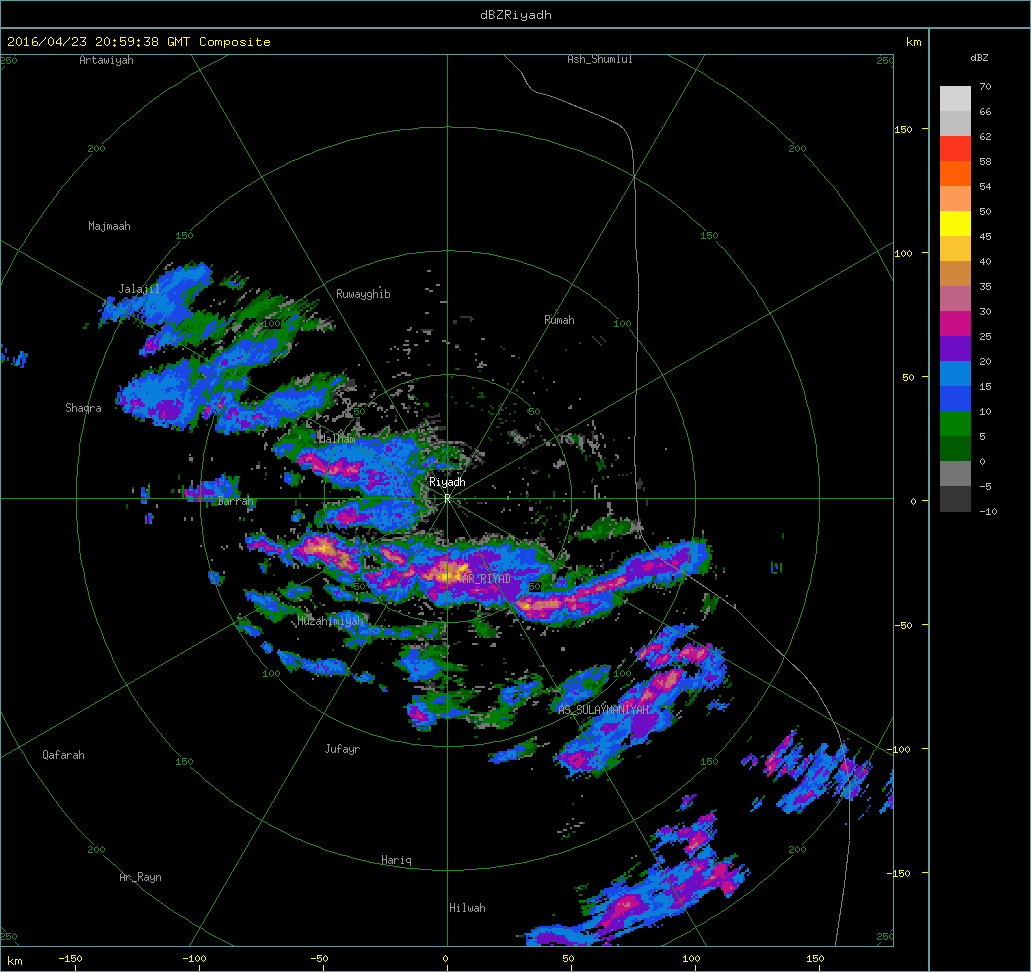
Task: Select the light gray 66-70 dBZ swatch
Action: (955, 99)
